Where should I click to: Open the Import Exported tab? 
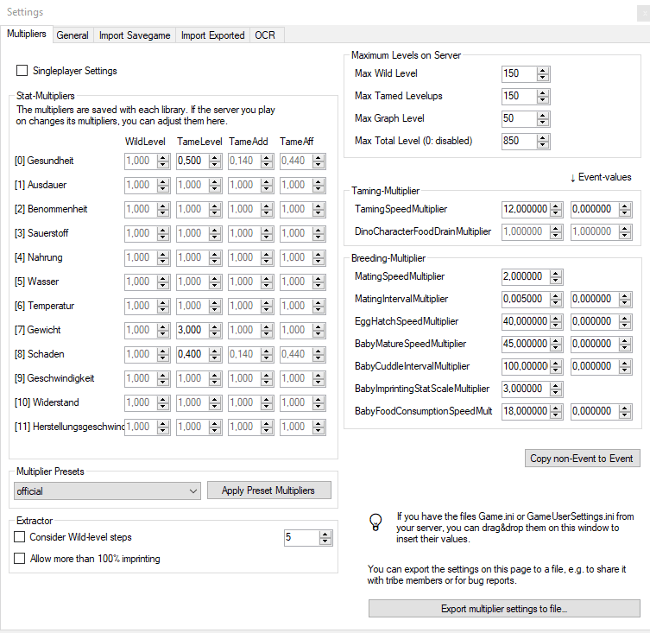[x=212, y=35]
